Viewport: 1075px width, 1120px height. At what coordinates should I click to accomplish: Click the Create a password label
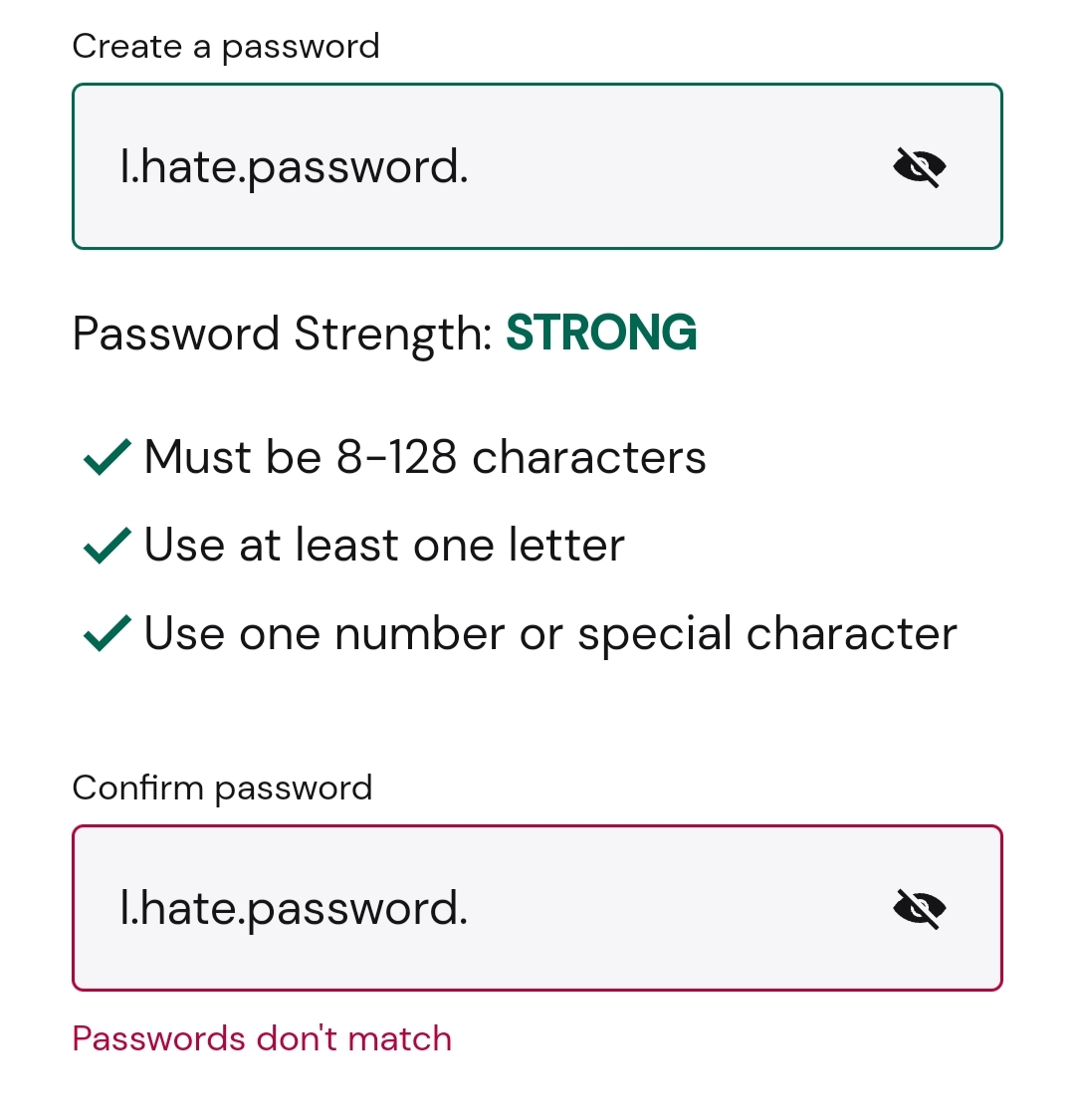click(226, 47)
